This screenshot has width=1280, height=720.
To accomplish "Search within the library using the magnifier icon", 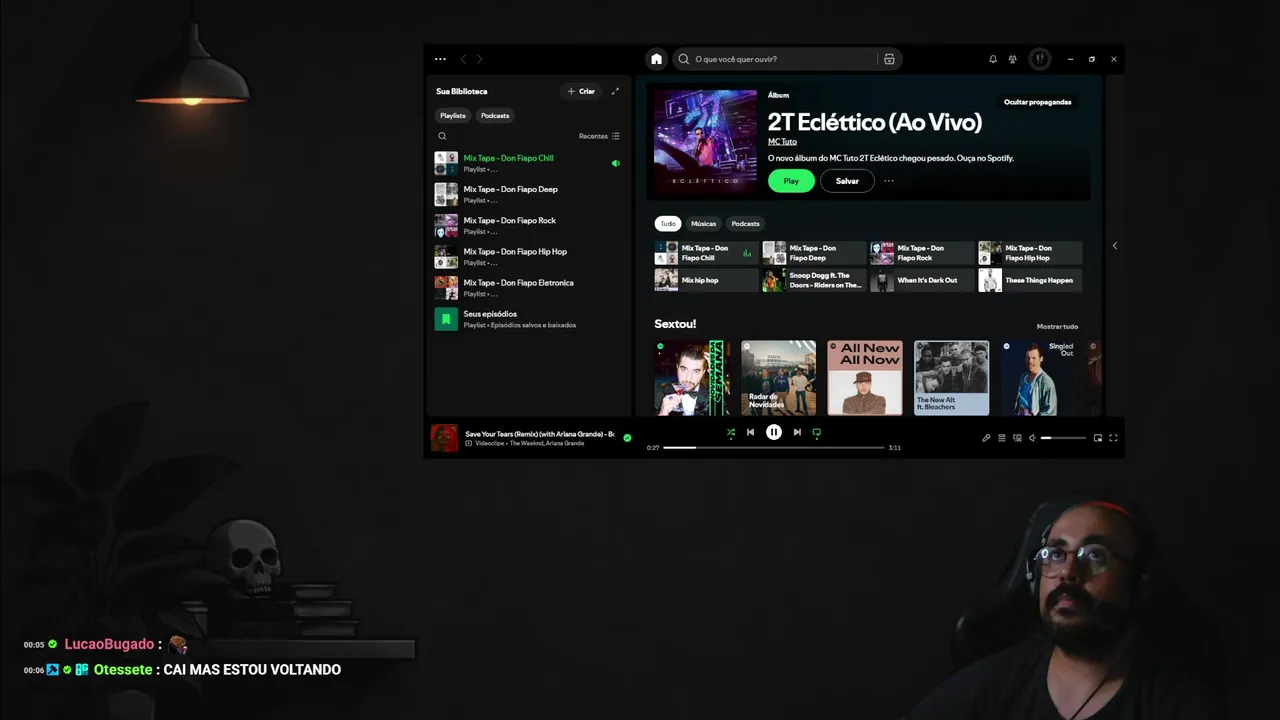I will coord(442,136).
